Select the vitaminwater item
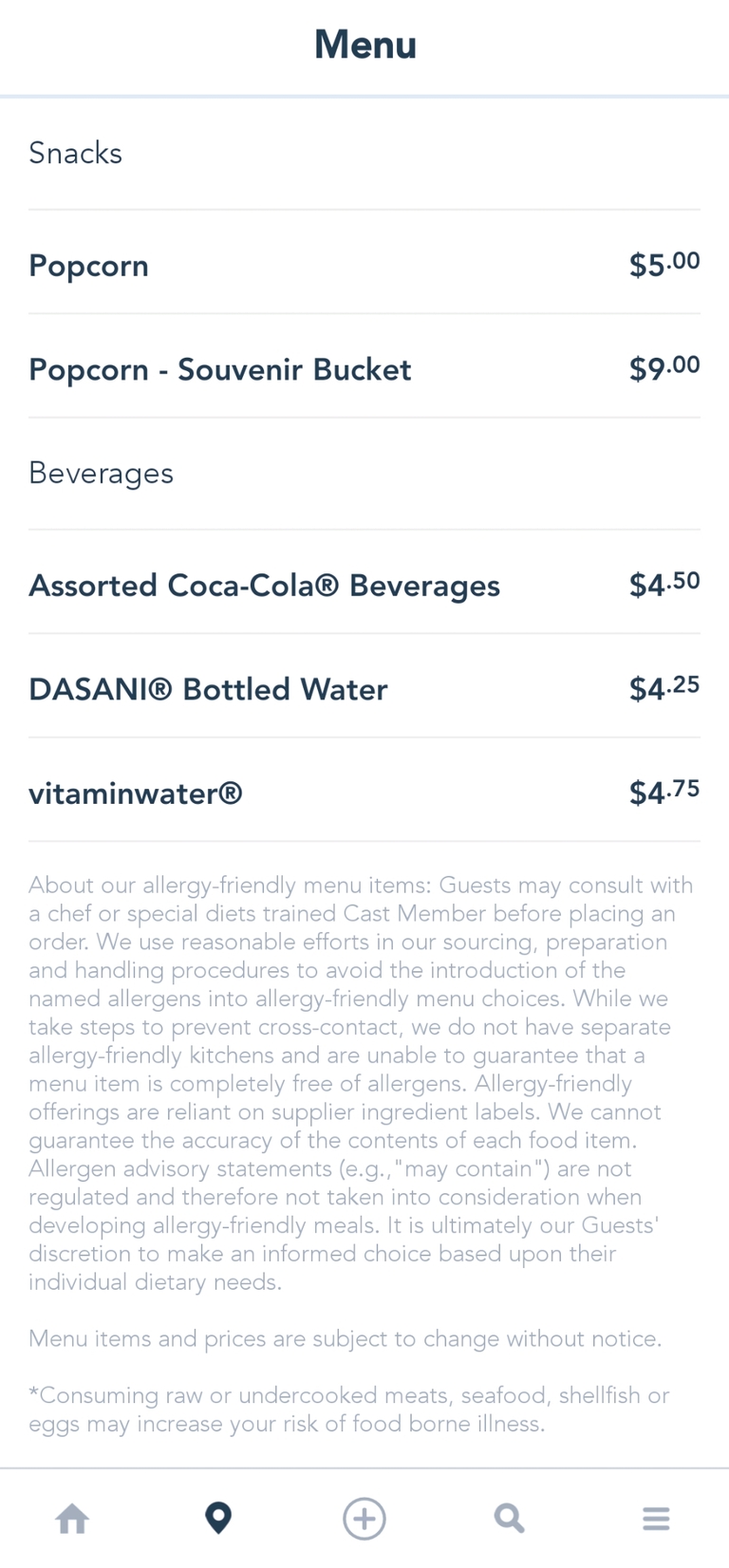Screen dimensions: 729x1568 pos(136,793)
